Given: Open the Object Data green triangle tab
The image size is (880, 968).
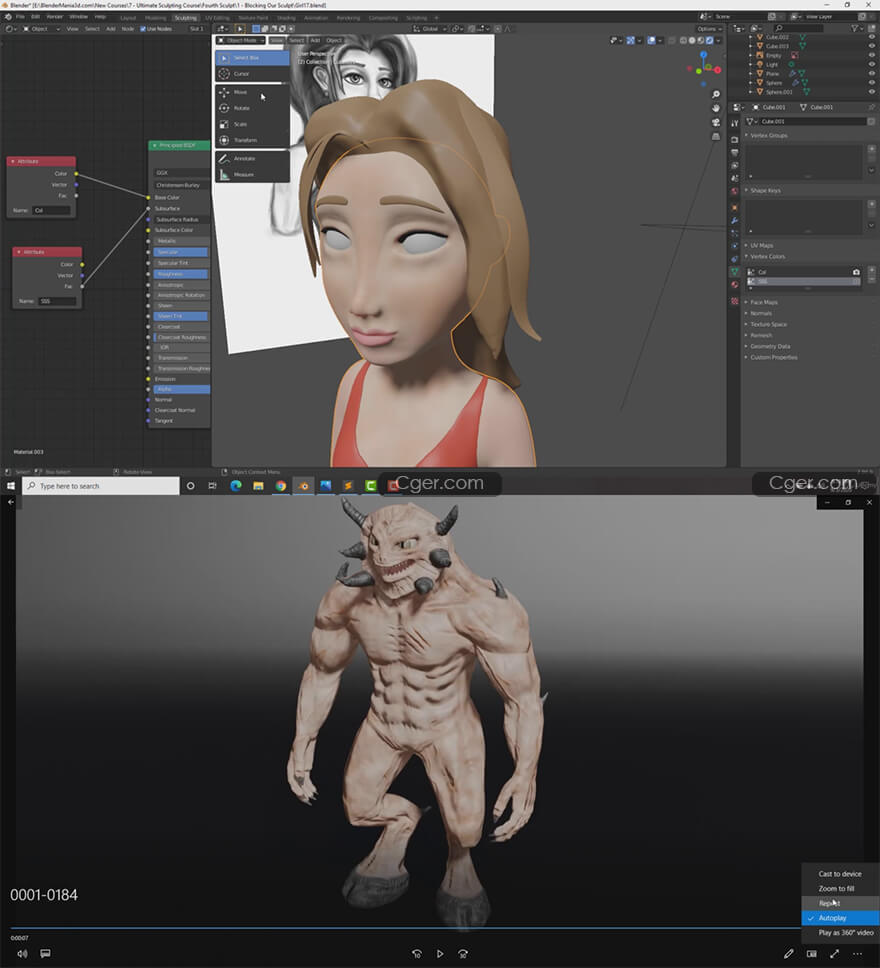Looking at the screenshot, I should pos(734,272).
